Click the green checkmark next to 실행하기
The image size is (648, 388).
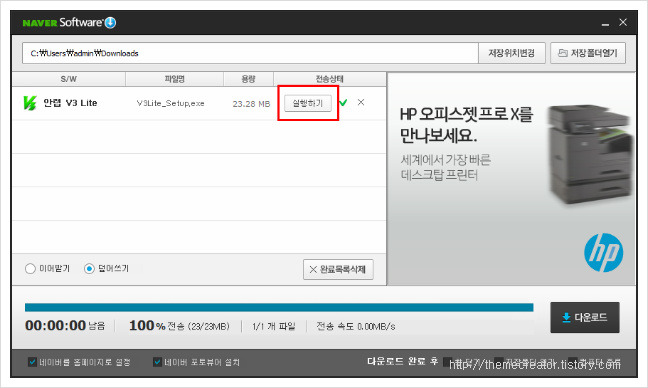tap(343, 102)
